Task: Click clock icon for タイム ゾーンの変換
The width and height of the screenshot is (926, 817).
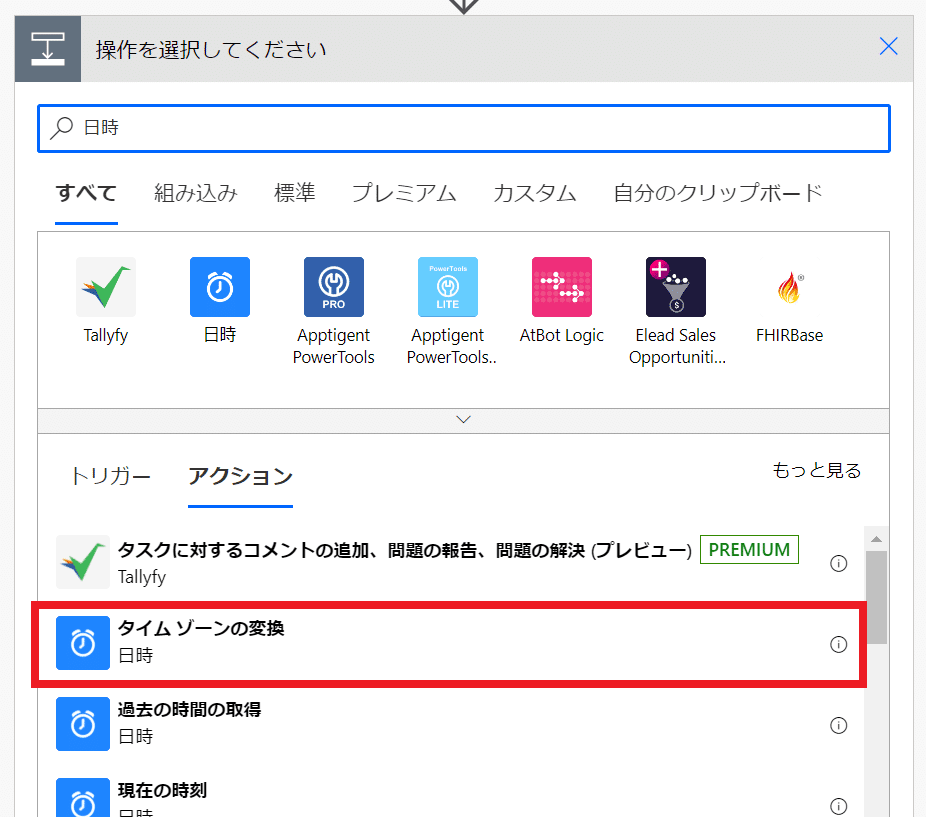Action: pos(83,643)
